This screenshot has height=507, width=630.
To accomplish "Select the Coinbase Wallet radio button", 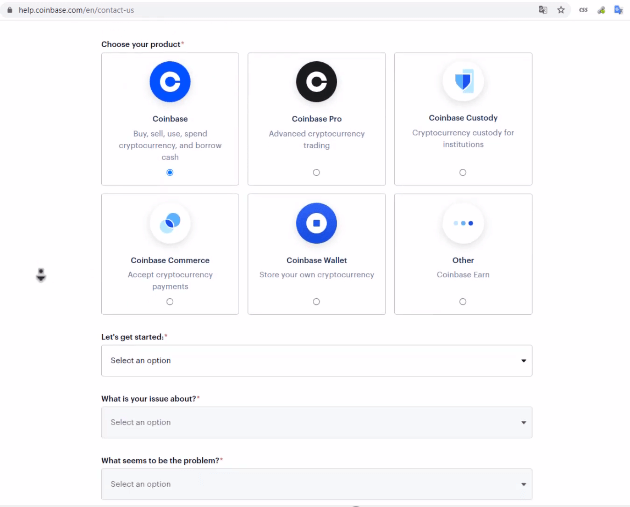I will [317, 301].
